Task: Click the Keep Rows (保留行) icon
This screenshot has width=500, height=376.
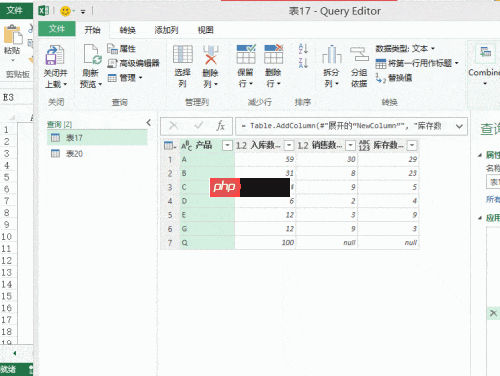Action: pyautogui.click(x=246, y=54)
